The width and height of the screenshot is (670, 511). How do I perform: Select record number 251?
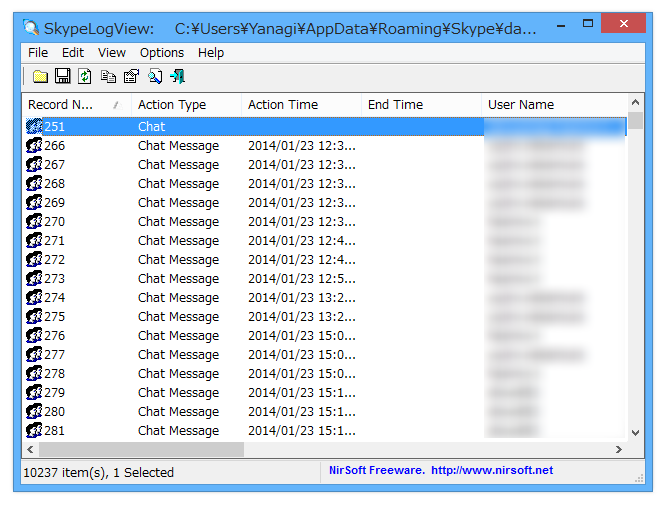click(x=54, y=126)
